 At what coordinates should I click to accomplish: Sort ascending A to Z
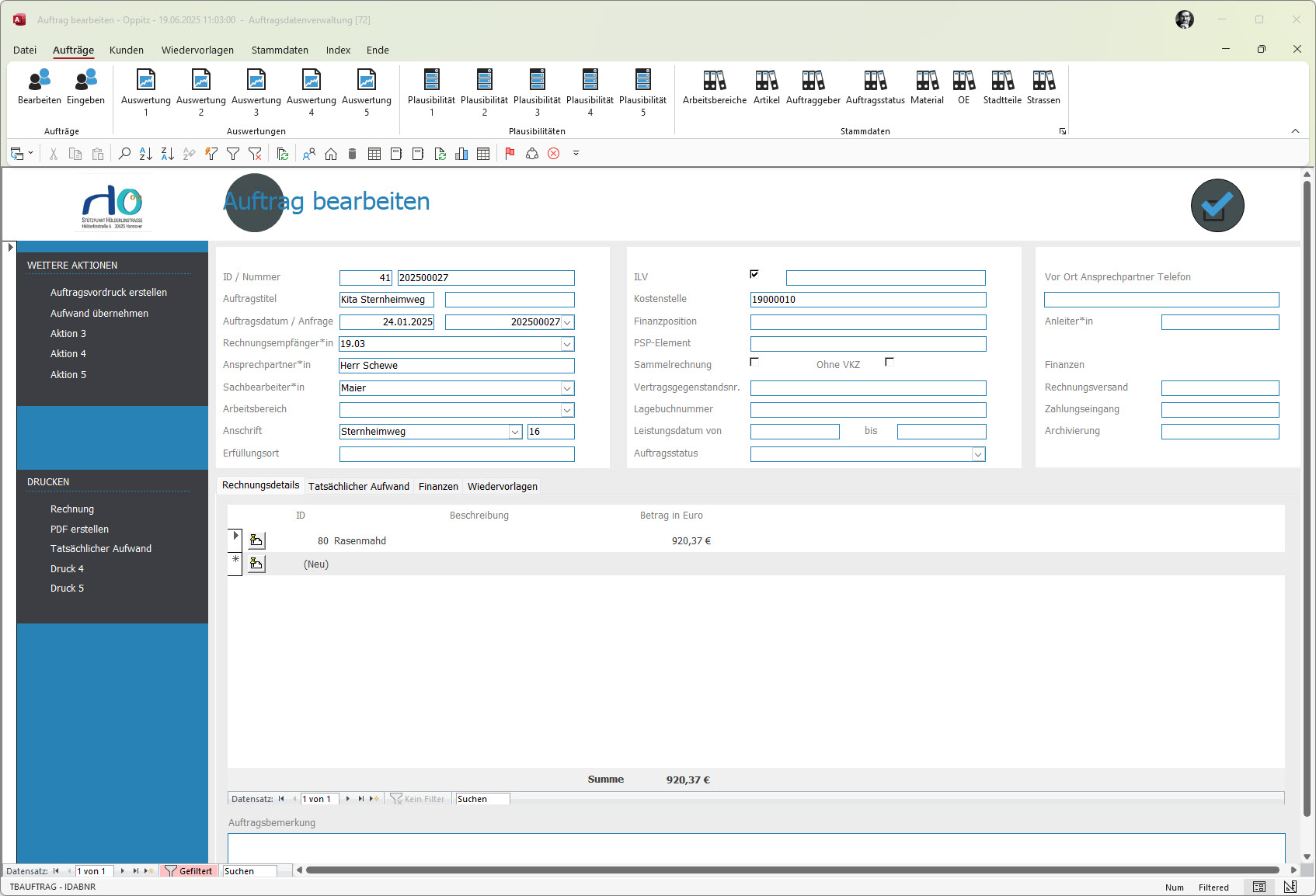[145, 154]
